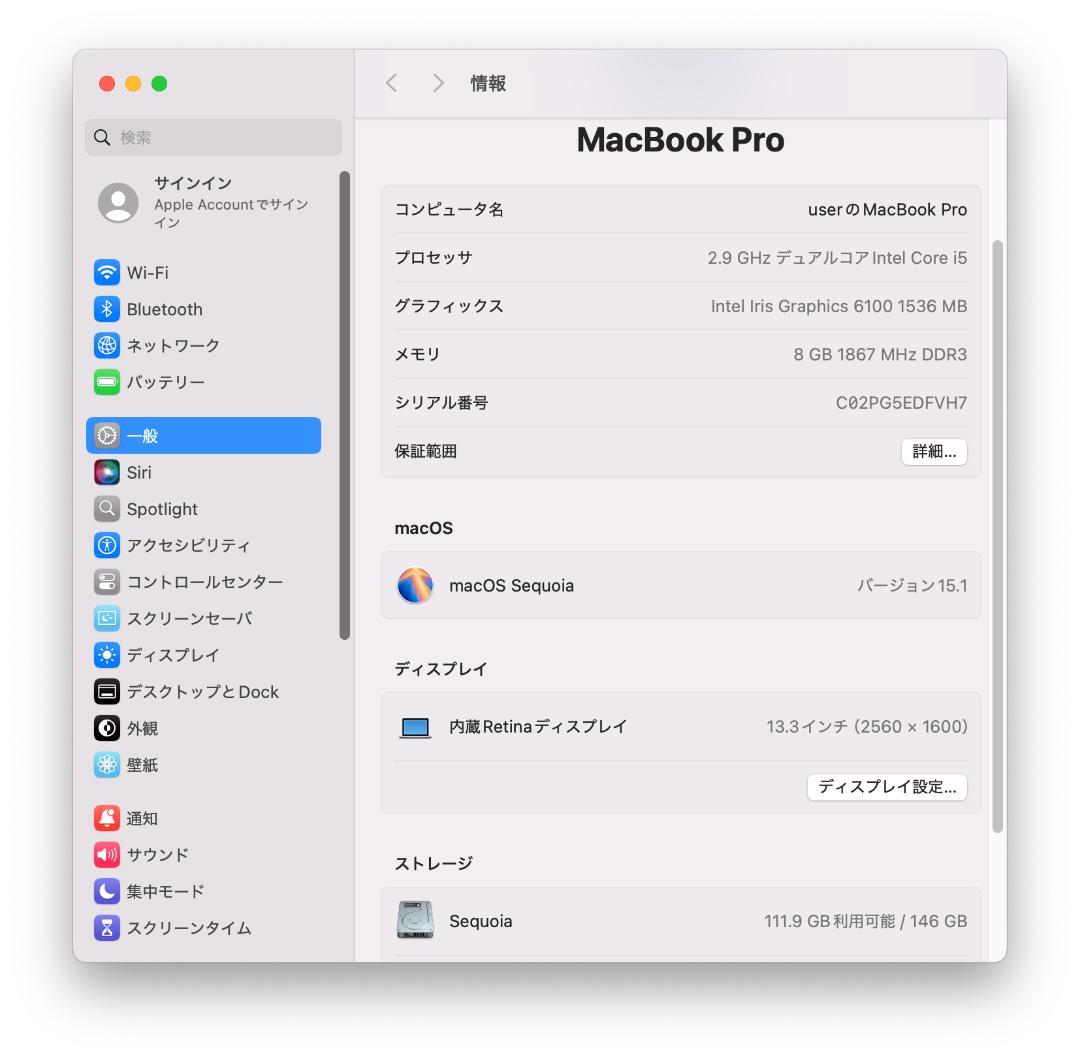Open Bluetooth icon in sidebar
The image size is (1080, 1059).
(107, 309)
